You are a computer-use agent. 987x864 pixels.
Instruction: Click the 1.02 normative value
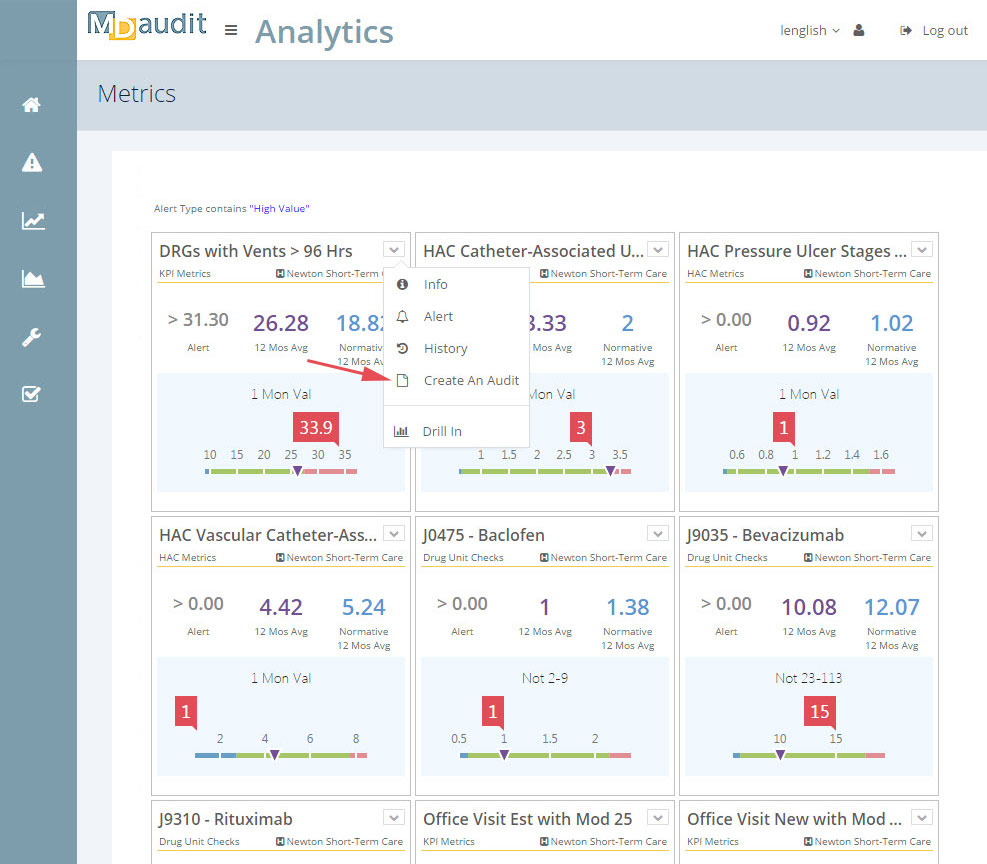click(891, 323)
